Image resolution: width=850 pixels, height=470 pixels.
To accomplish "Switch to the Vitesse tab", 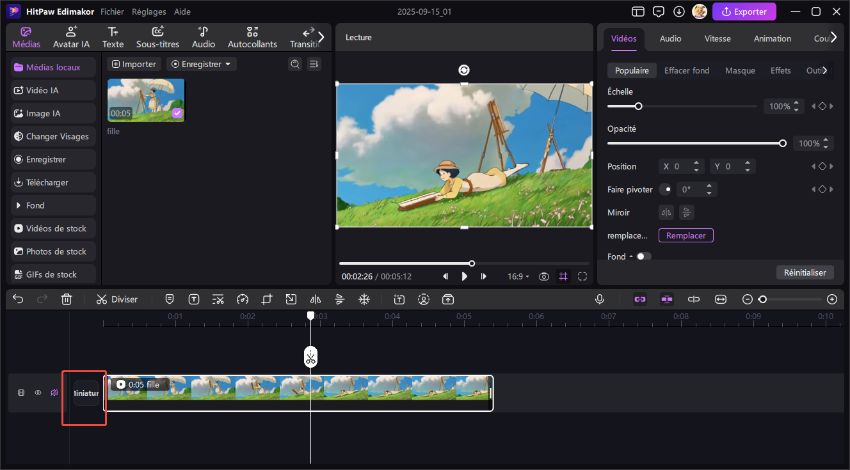I will click(x=717, y=38).
